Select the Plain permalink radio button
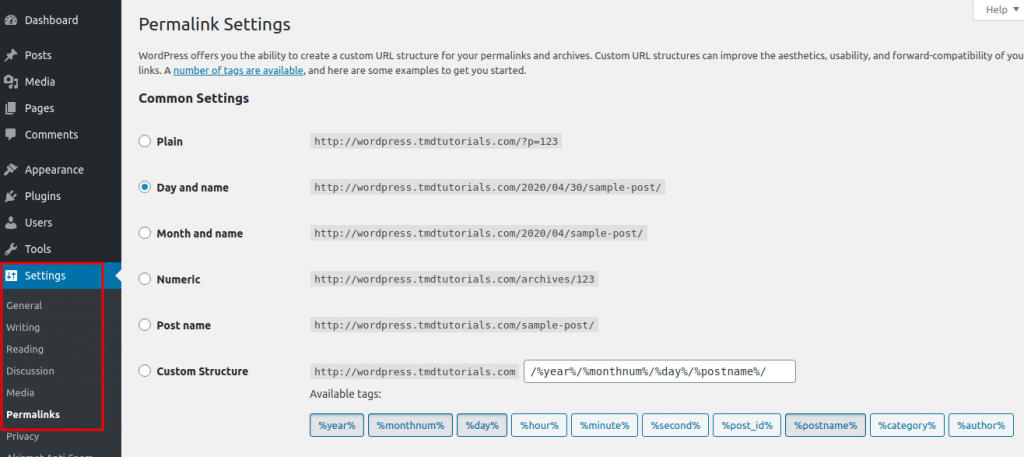This screenshot has width=1024, height=457. (x=145, y=142)
